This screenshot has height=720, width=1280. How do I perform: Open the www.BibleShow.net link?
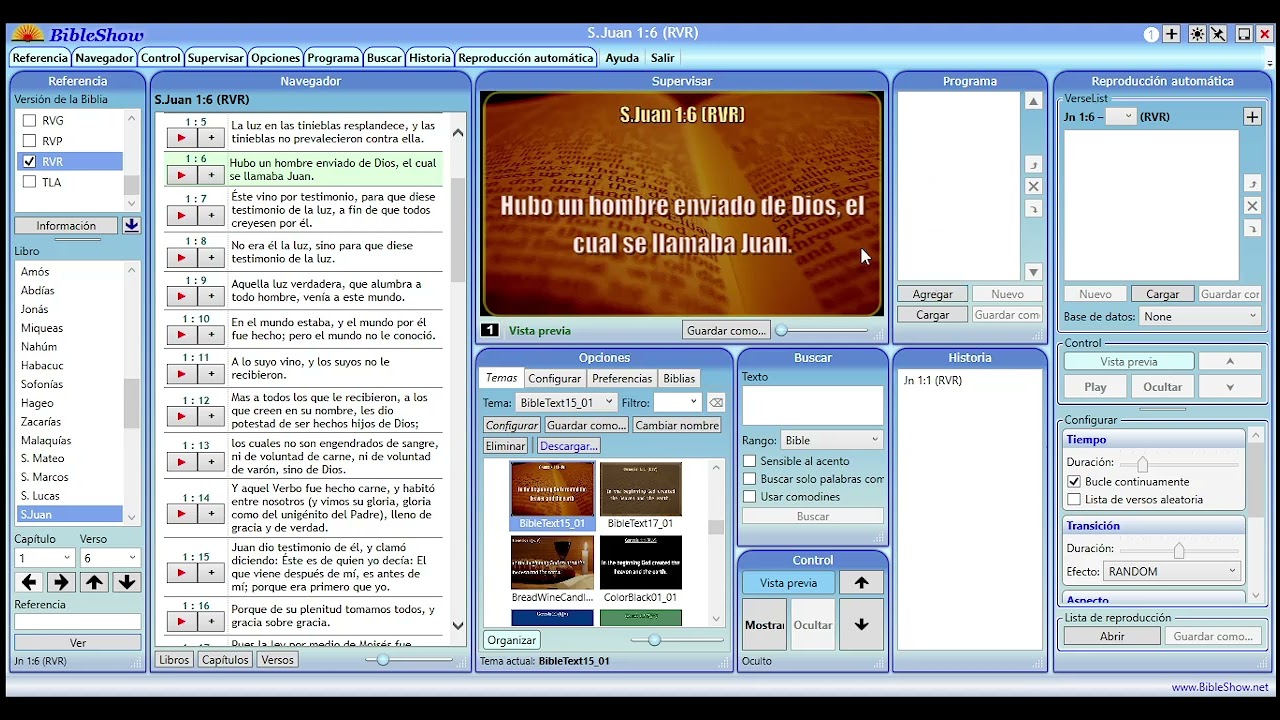click(1220, 687)
